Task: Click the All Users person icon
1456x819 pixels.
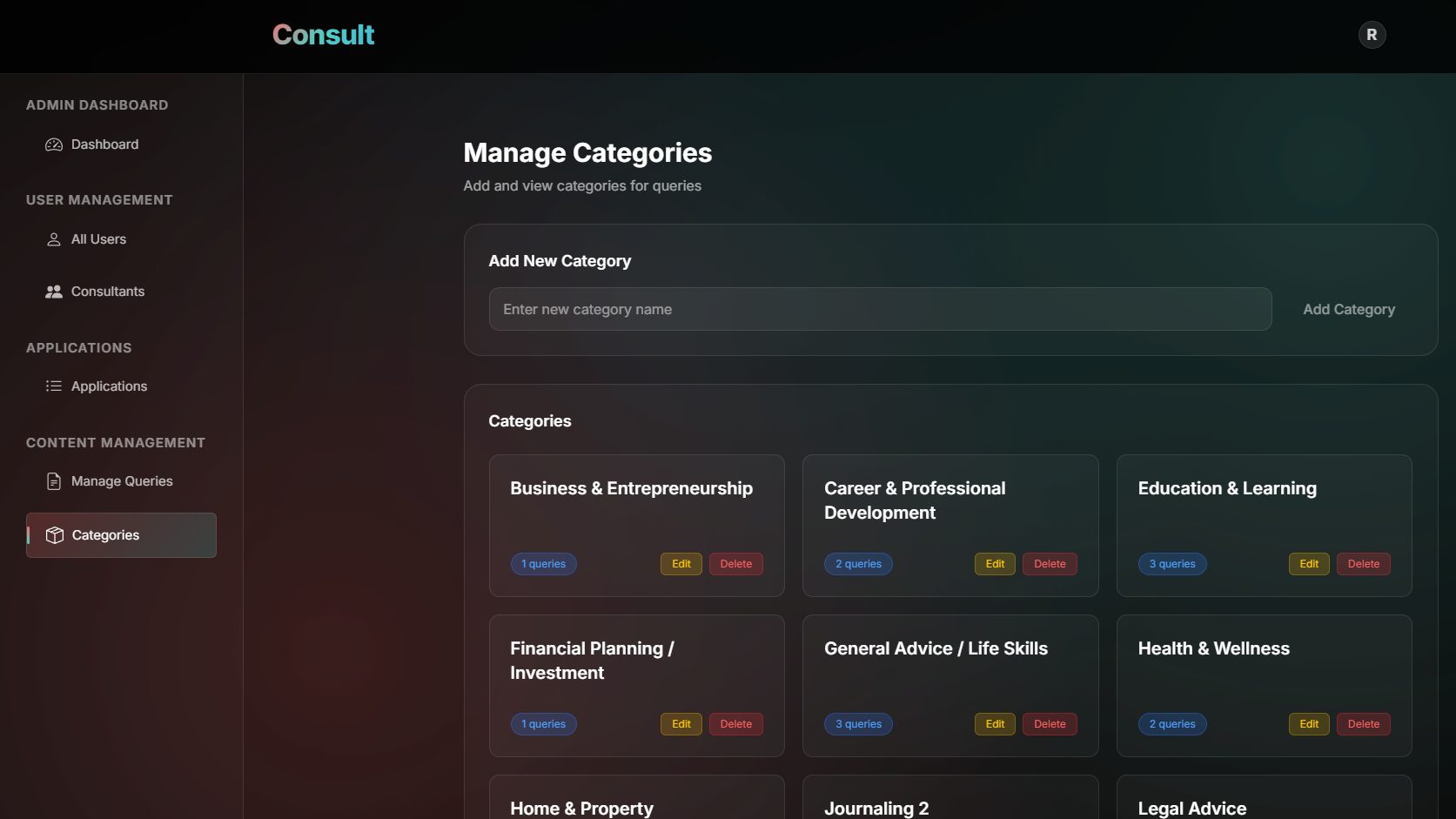Action: 54,239
